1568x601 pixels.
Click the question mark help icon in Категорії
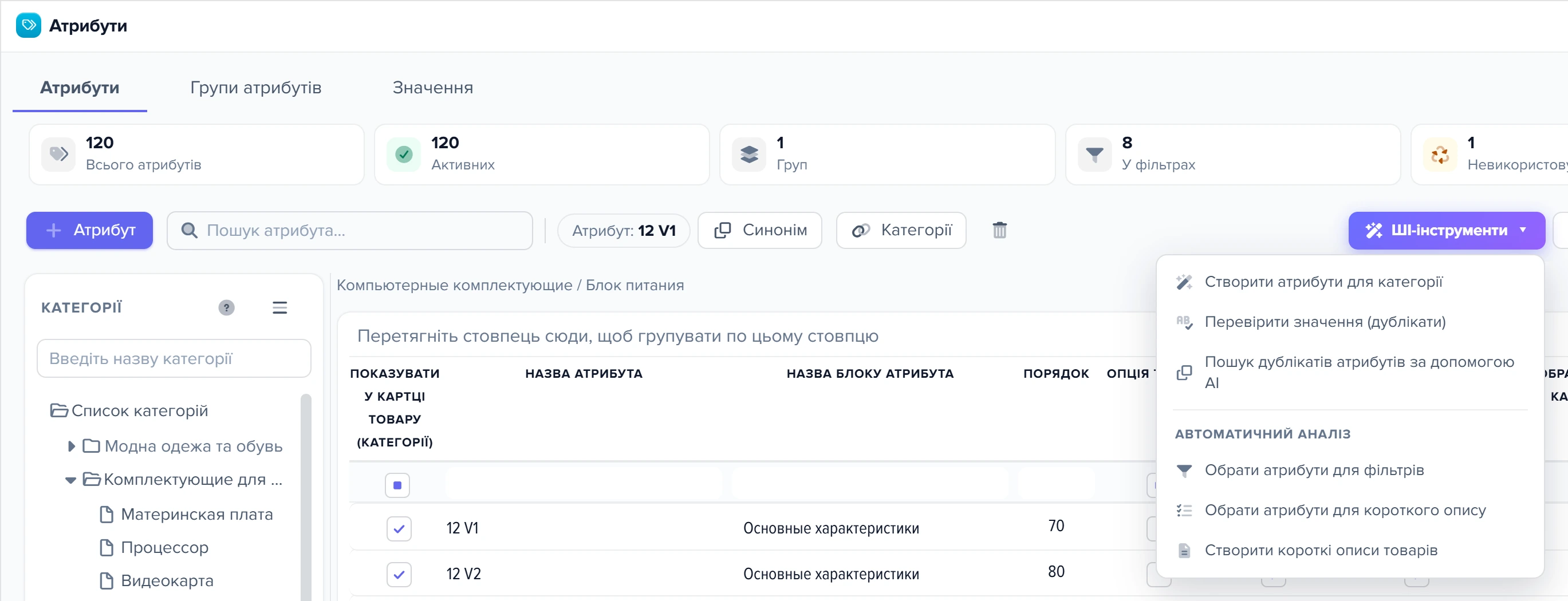[226, 308]
